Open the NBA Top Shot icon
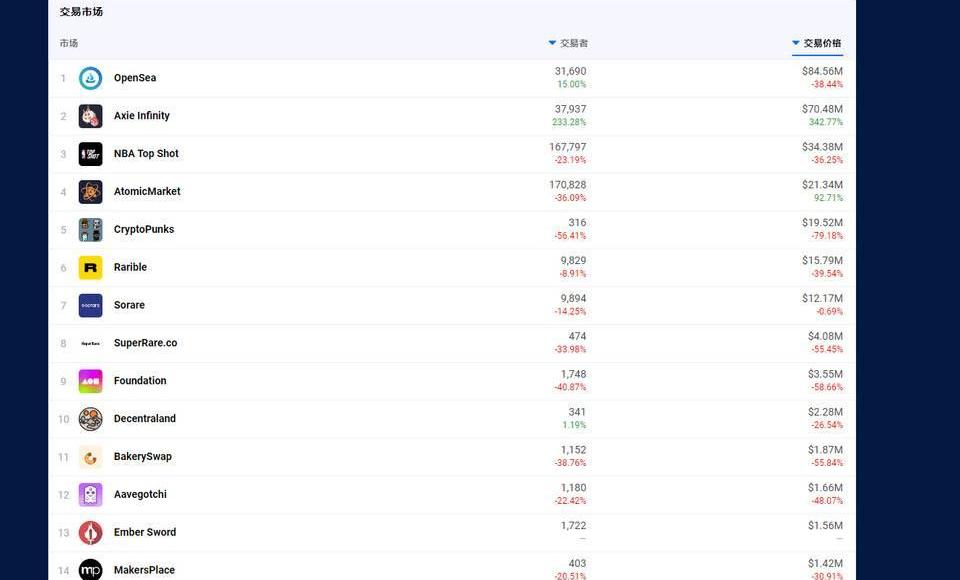 90,154
